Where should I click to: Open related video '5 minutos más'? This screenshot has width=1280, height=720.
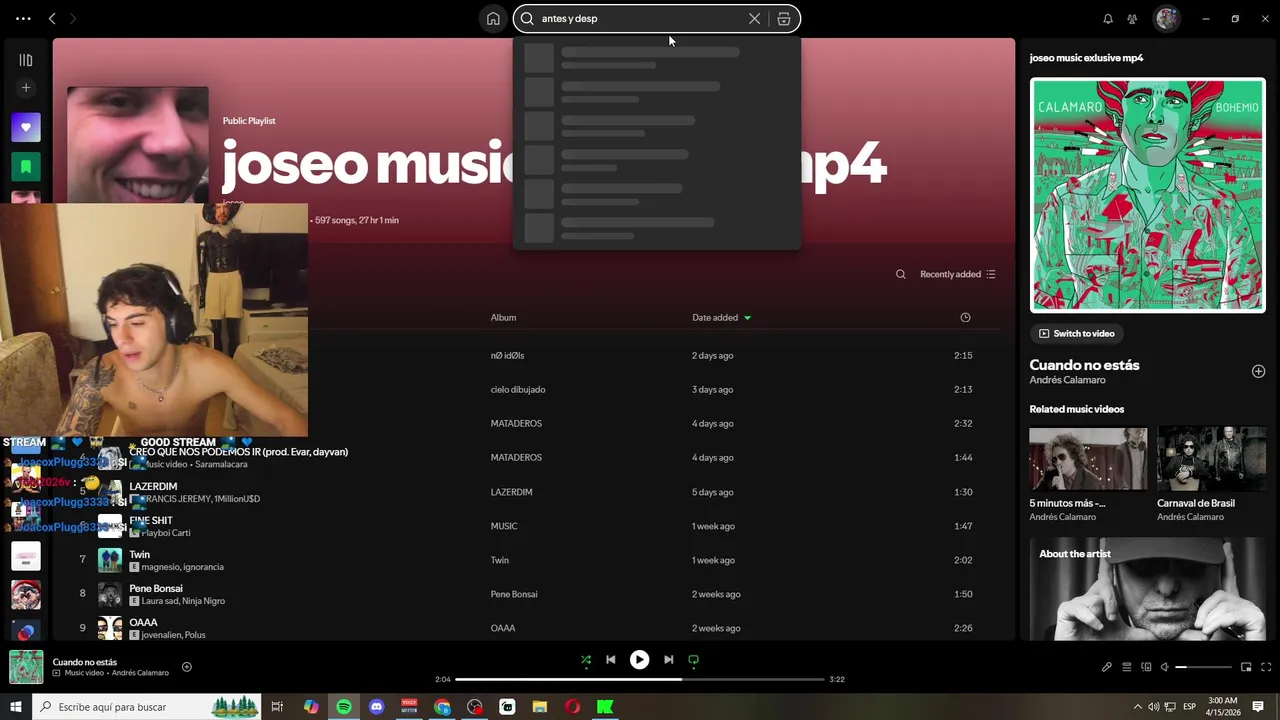pyautogui.click(x=1088, y=475)
